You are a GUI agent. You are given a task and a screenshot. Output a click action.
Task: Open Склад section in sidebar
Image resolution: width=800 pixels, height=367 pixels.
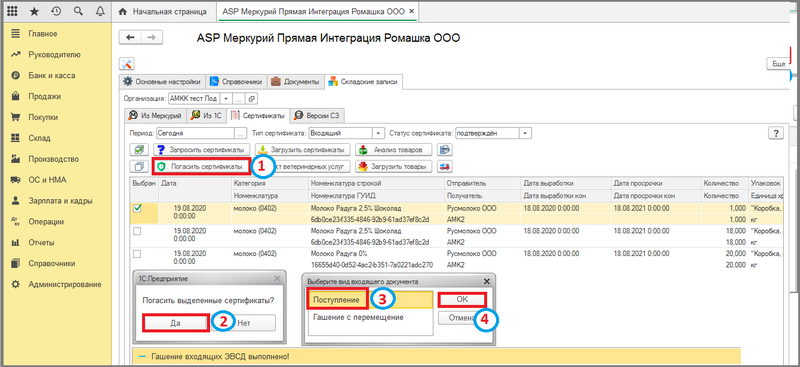pyautogui.click(x=40, y=138)
